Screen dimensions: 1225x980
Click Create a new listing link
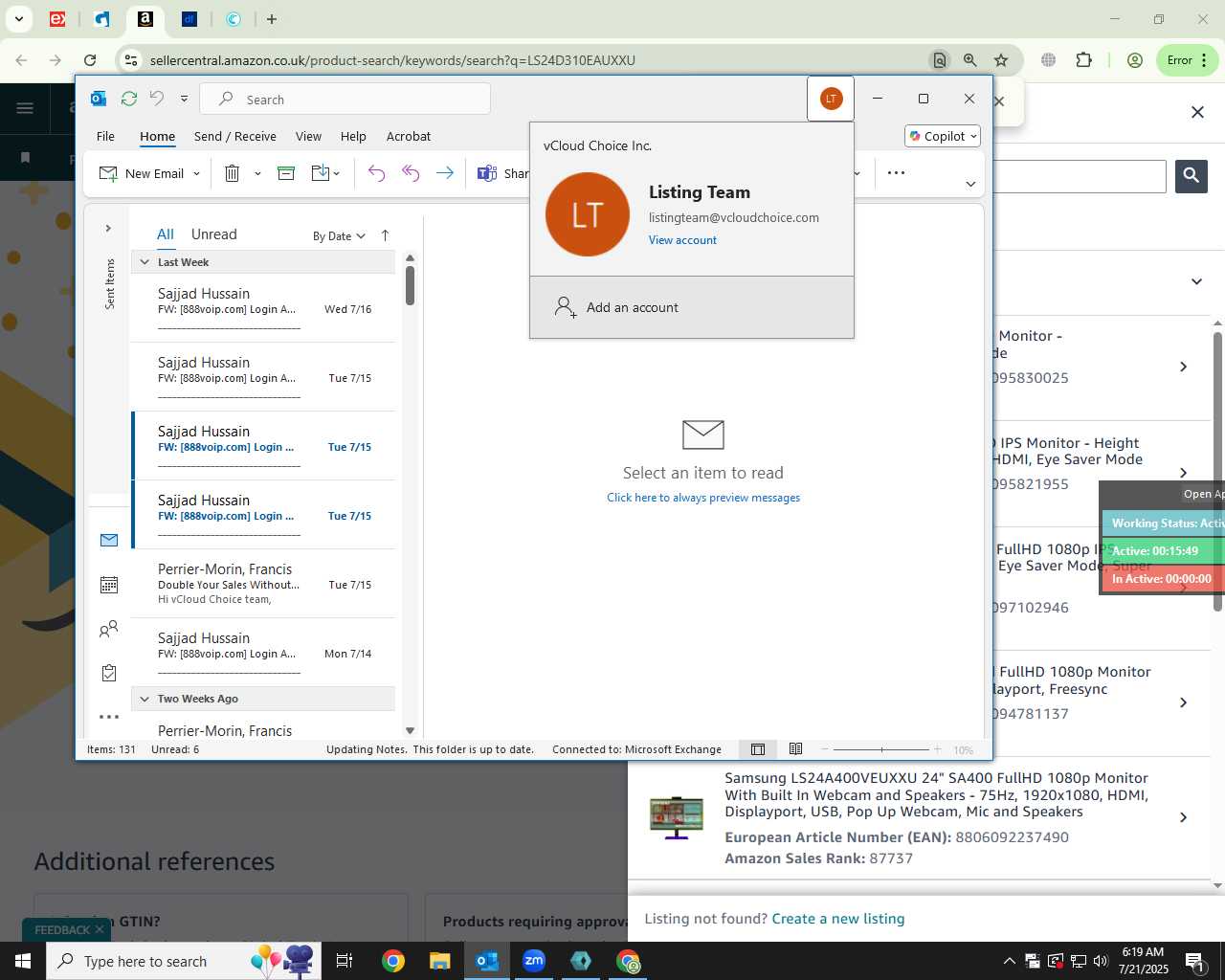838,919
